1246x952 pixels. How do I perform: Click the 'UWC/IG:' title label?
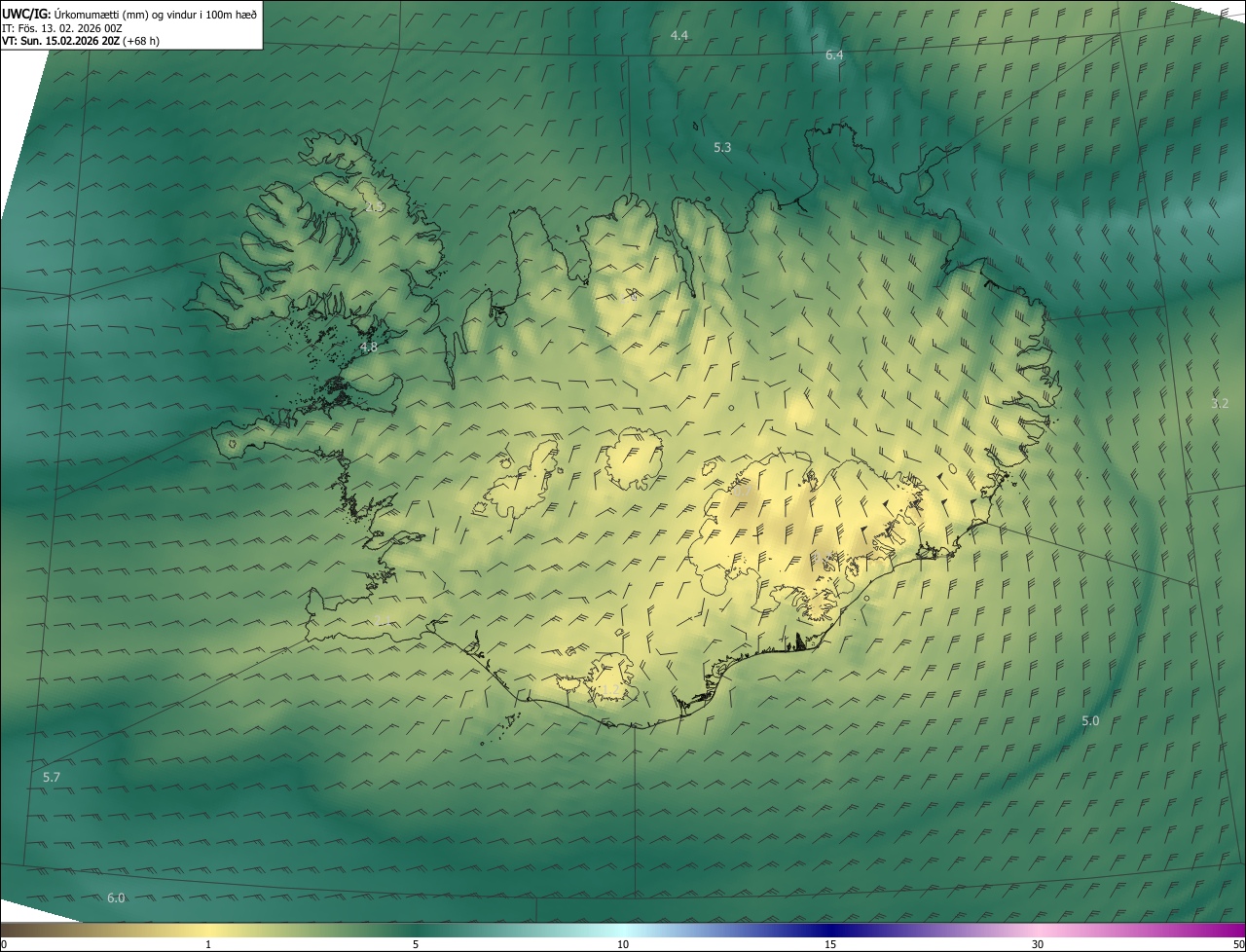point(26,15)
